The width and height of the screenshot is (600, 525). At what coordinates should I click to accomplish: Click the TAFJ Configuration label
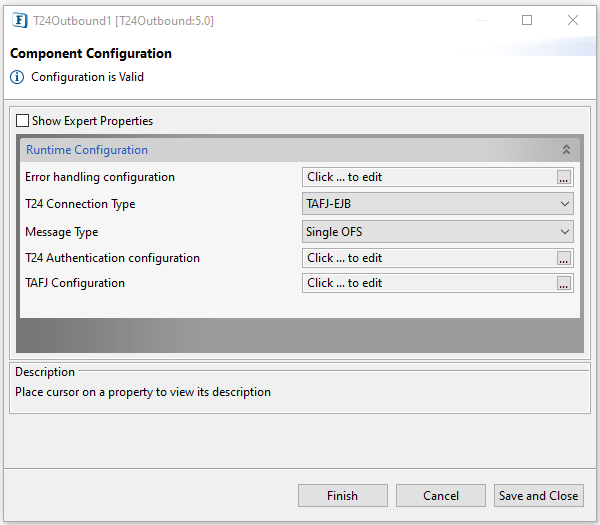[75, 283]
